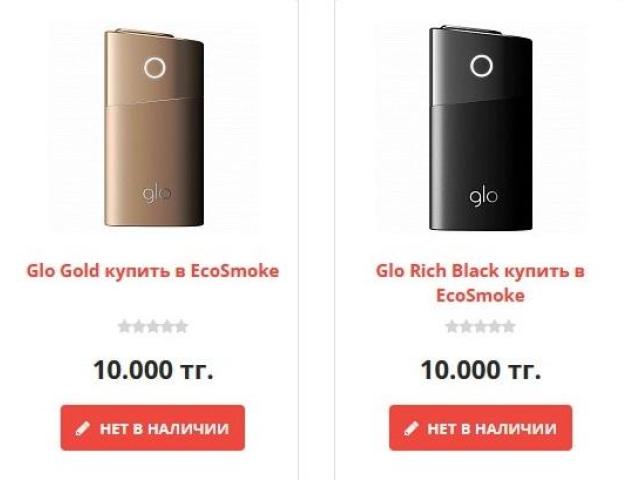Click the glo logo on the gold device
Screen dimensions: 640x480
pyautogui.click(x=157, y=195)
